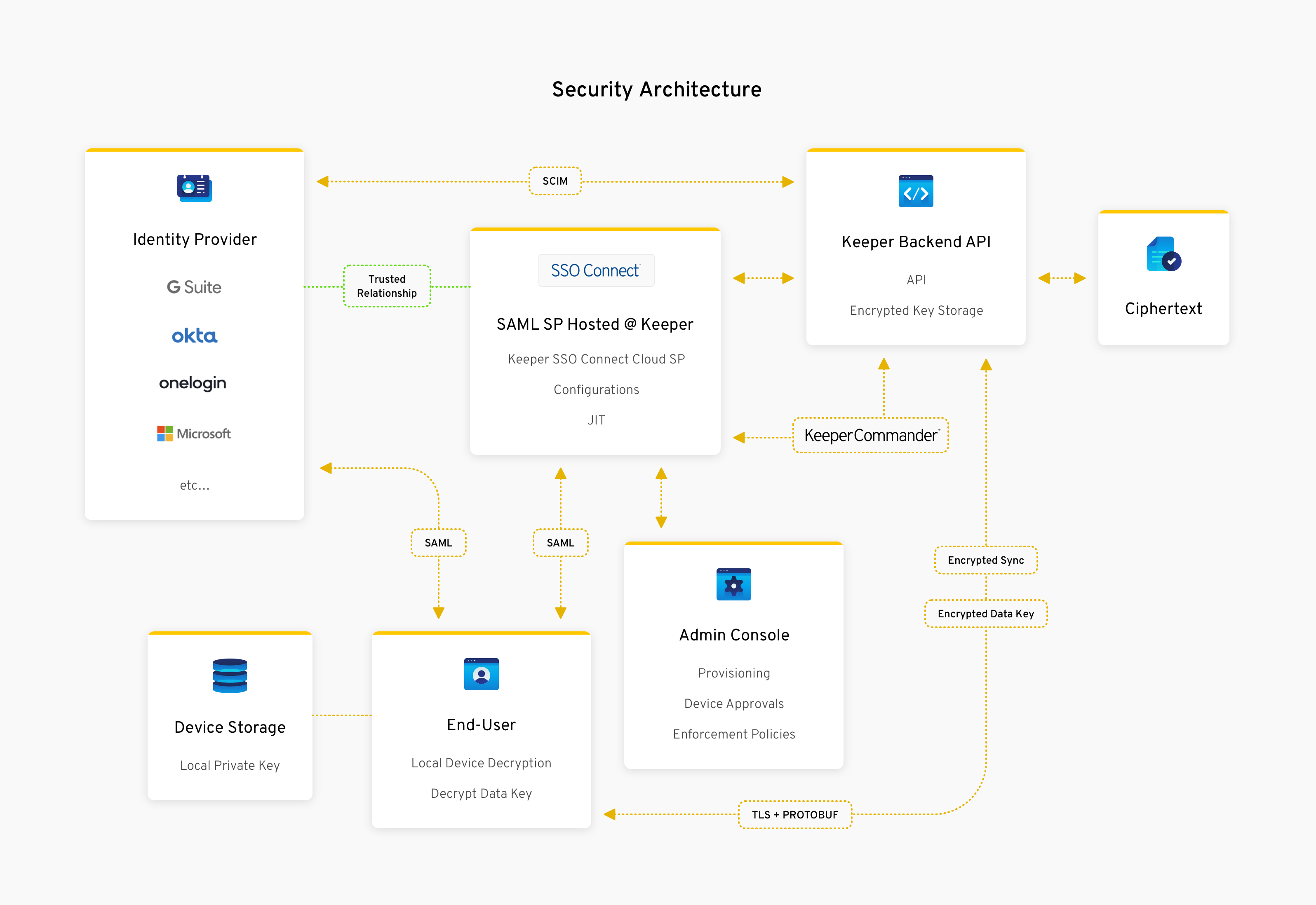Click the Local Private Key text
Viewport: 1316px width, 905px height.
coord(230,766)
